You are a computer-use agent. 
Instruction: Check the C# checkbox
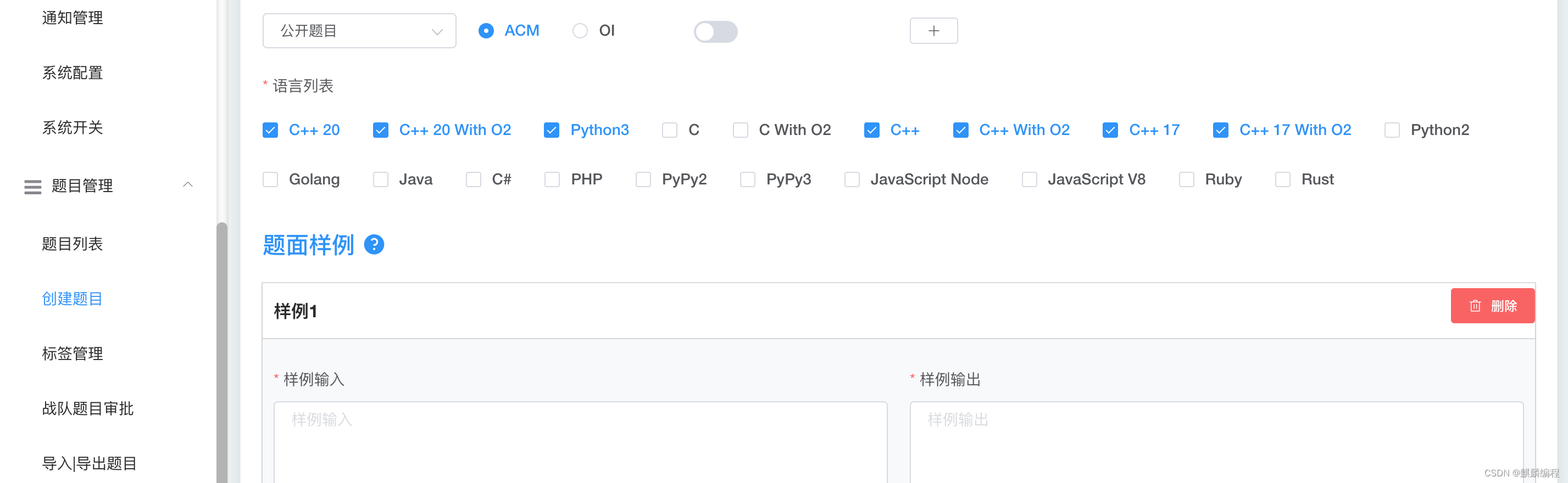pyautogui.click(x=473, y=179)
